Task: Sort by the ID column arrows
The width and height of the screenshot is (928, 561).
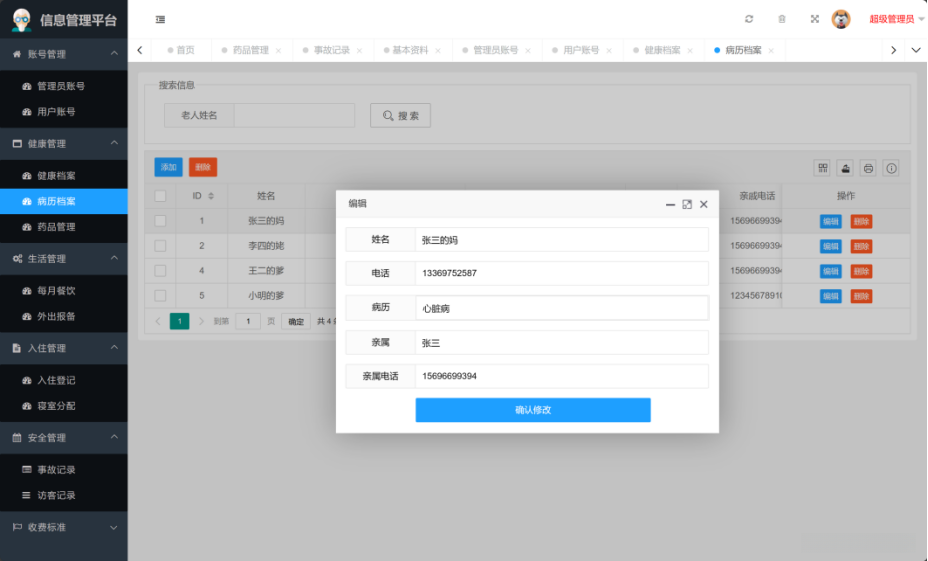Action: pos(211,196)
